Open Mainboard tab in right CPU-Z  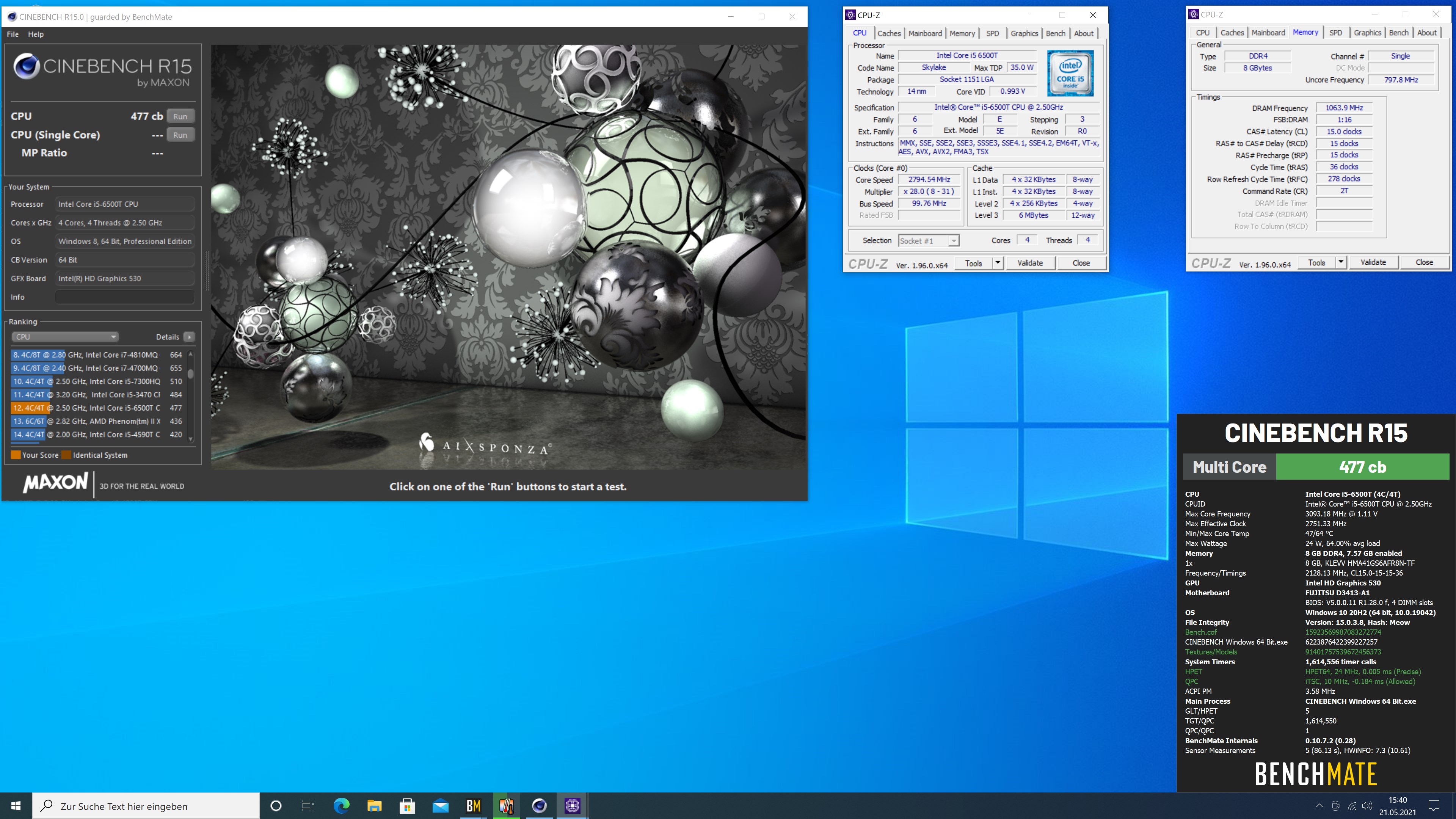(1268, 33)
